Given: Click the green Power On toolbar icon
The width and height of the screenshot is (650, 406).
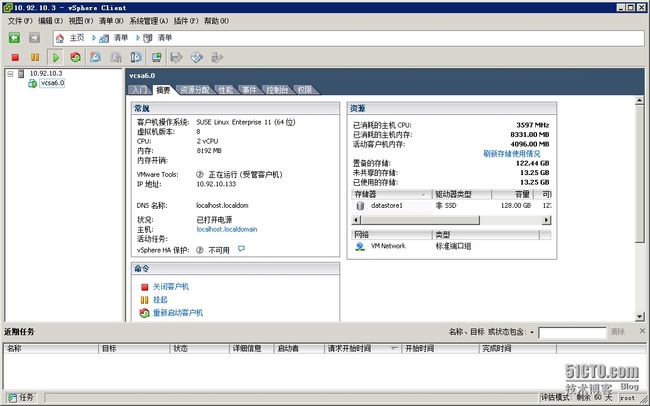Looking at the screenshot, I should [56, 57].
